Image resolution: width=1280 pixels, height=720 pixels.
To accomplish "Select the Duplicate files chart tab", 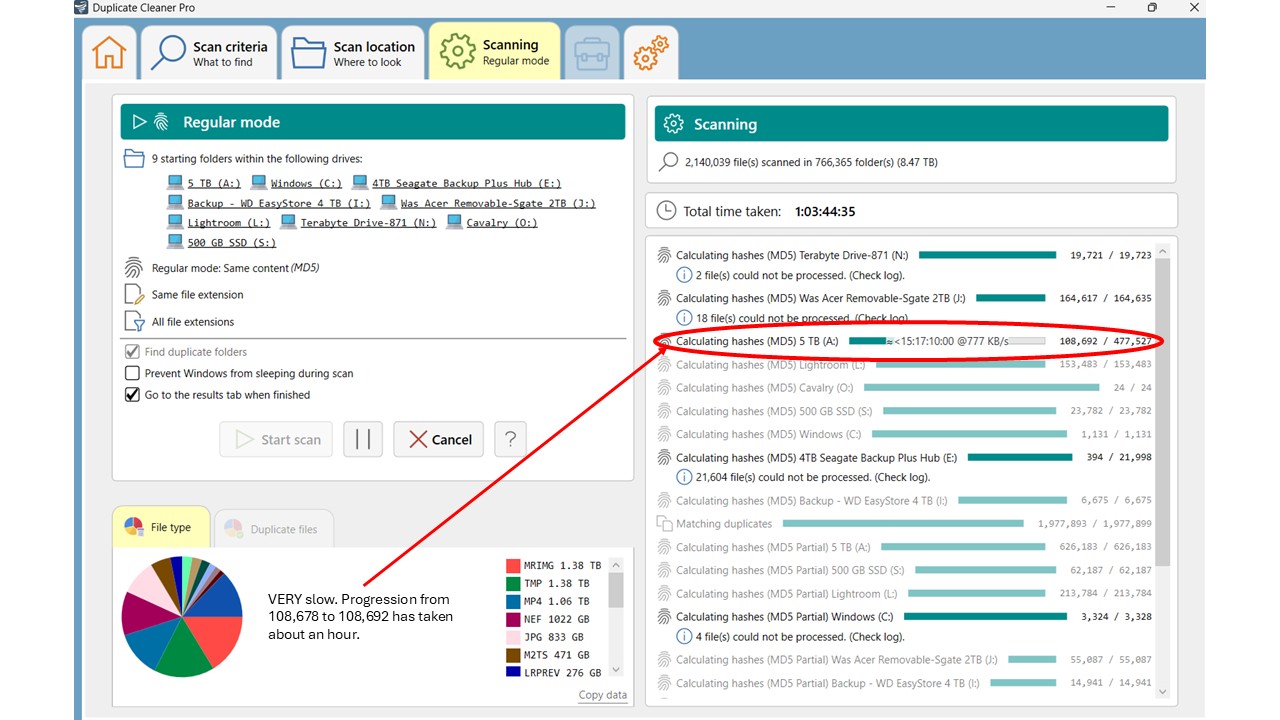I will pyautogui.click(x=273, y=529).
